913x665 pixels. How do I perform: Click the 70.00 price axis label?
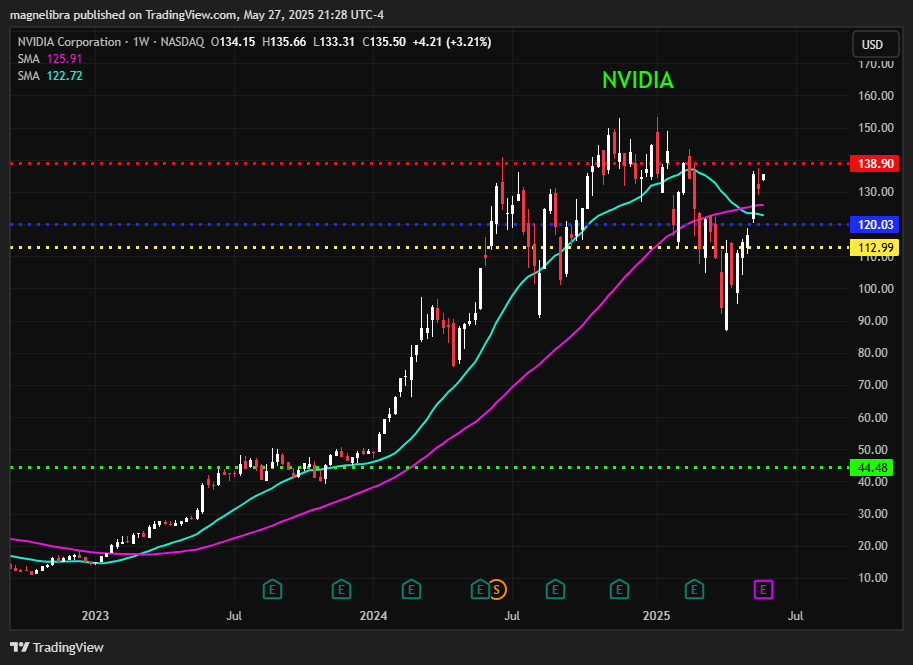[873, 385]
